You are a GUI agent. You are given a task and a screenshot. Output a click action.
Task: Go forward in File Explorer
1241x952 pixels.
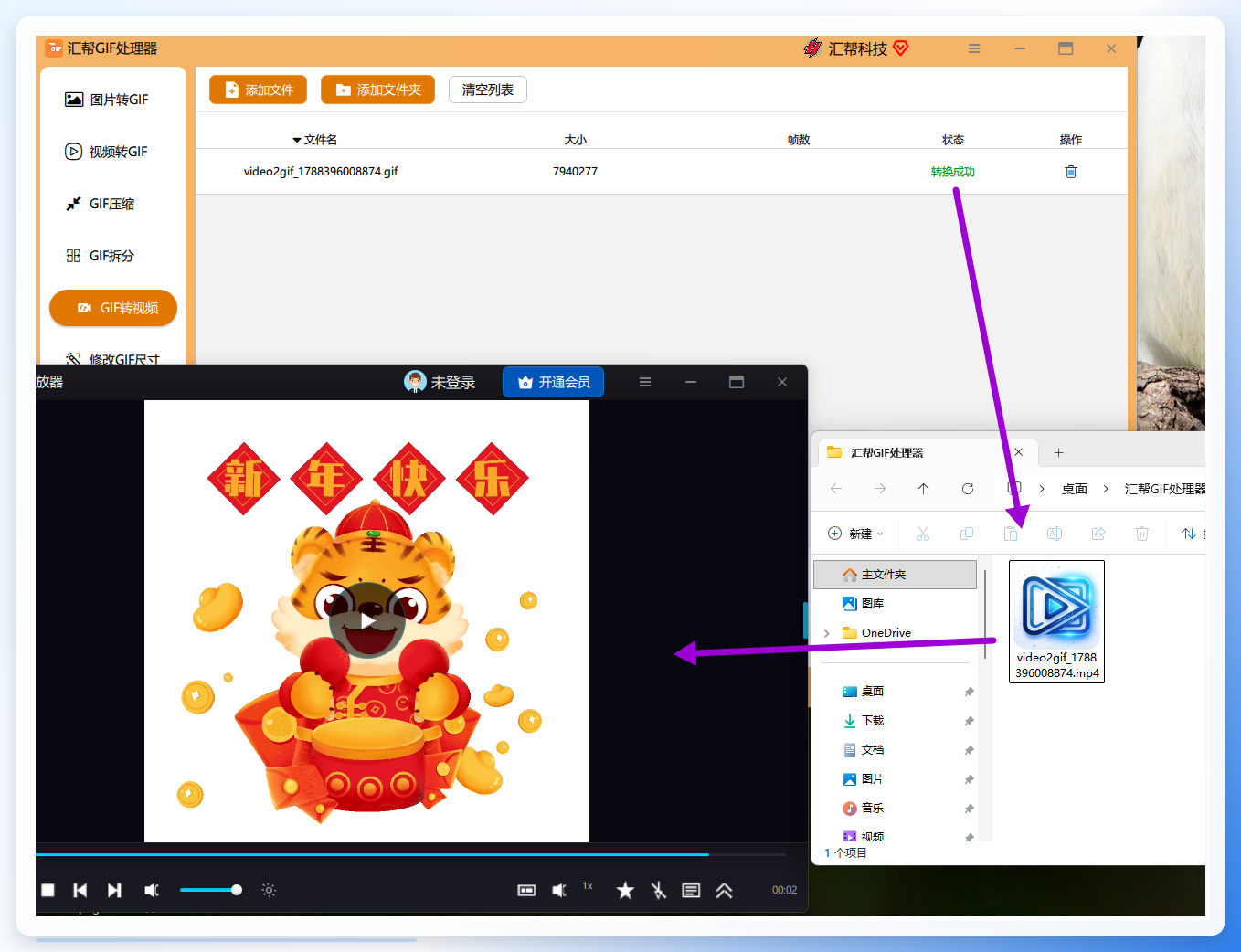880,489
